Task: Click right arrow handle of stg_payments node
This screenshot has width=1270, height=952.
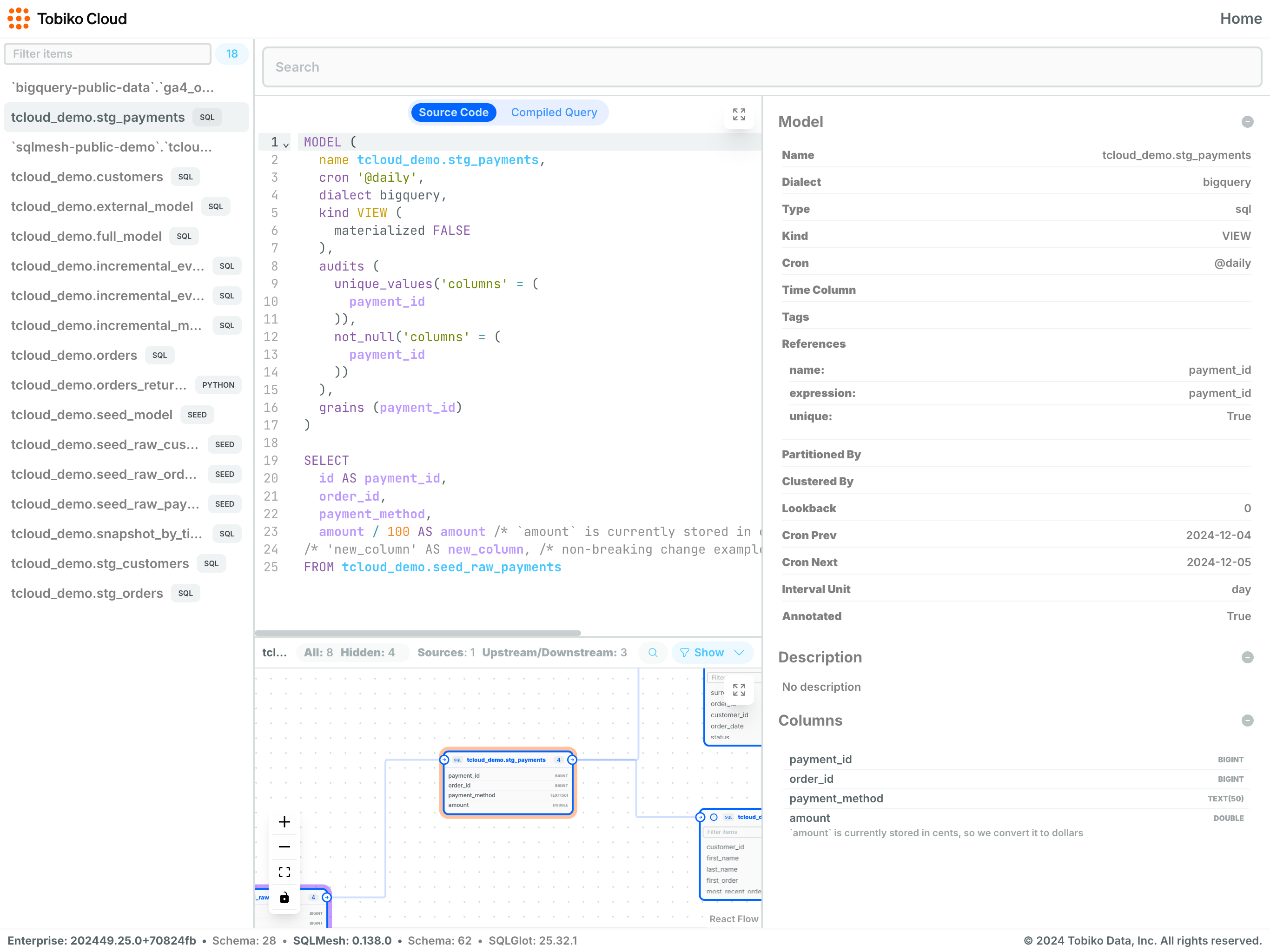Action: pyautogui.click(x=572, y=760)
